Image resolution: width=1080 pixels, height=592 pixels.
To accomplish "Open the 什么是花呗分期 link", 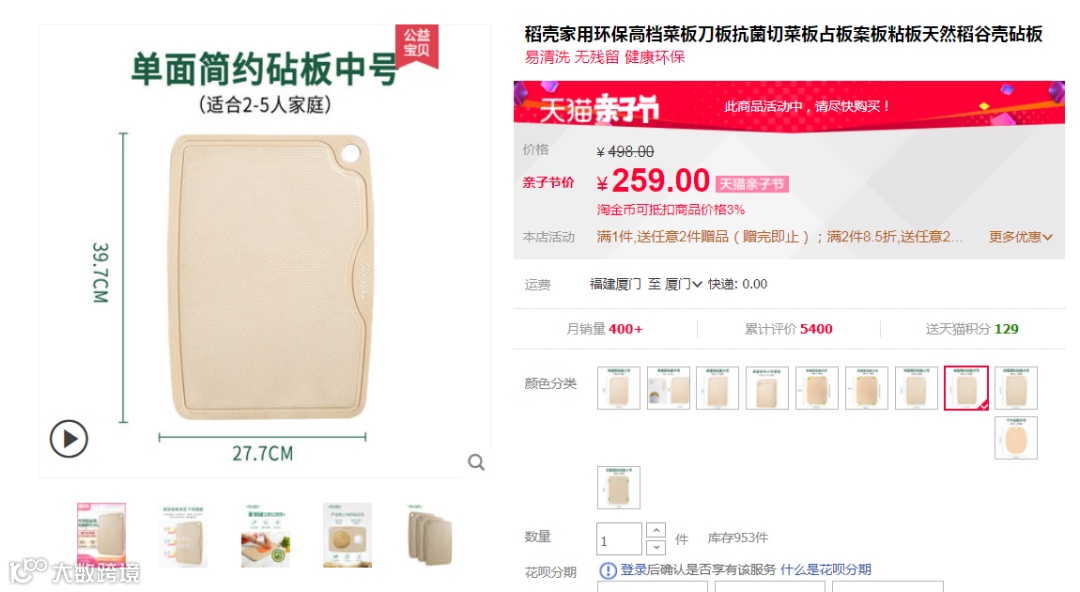I will (x=825, y=569).
